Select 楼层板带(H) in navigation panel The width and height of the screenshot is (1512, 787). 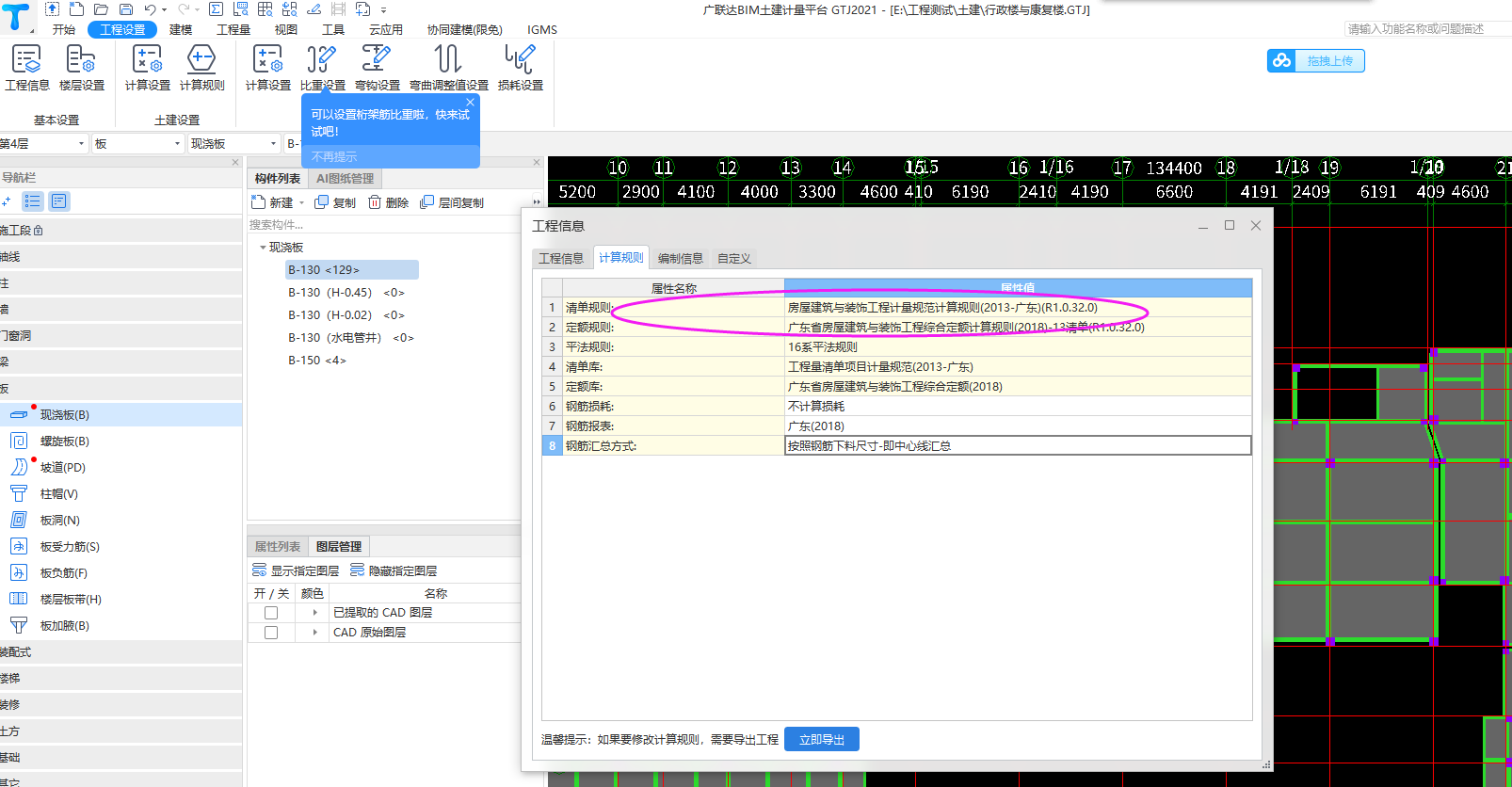tap(71, 600)
